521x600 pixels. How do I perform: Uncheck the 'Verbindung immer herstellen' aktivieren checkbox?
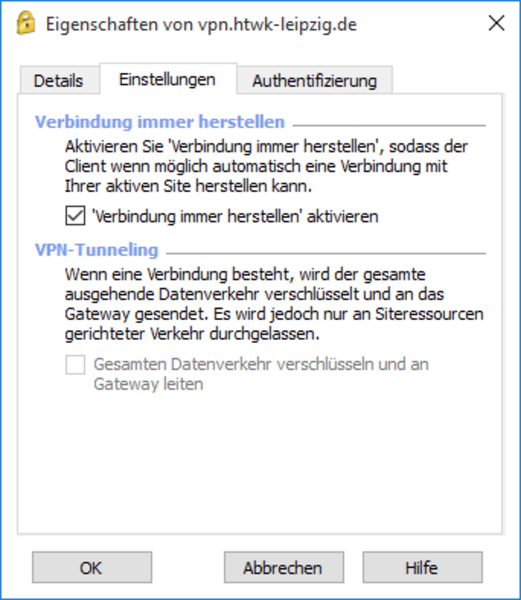[x=75, y=216]
